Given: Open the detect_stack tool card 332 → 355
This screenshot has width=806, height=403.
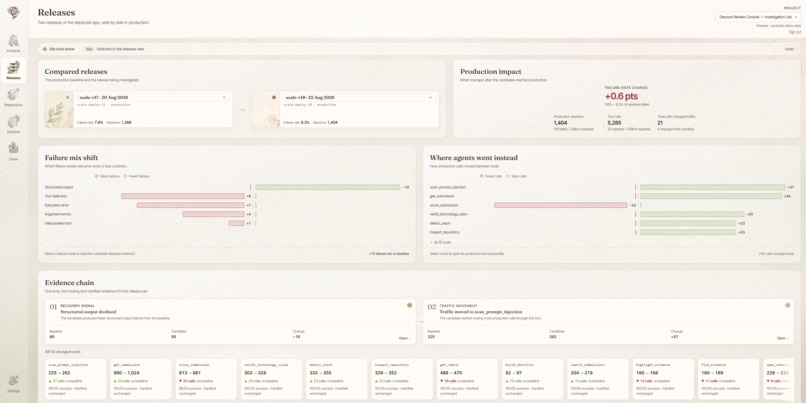Looking at the screenshot, I should point(336,379).
